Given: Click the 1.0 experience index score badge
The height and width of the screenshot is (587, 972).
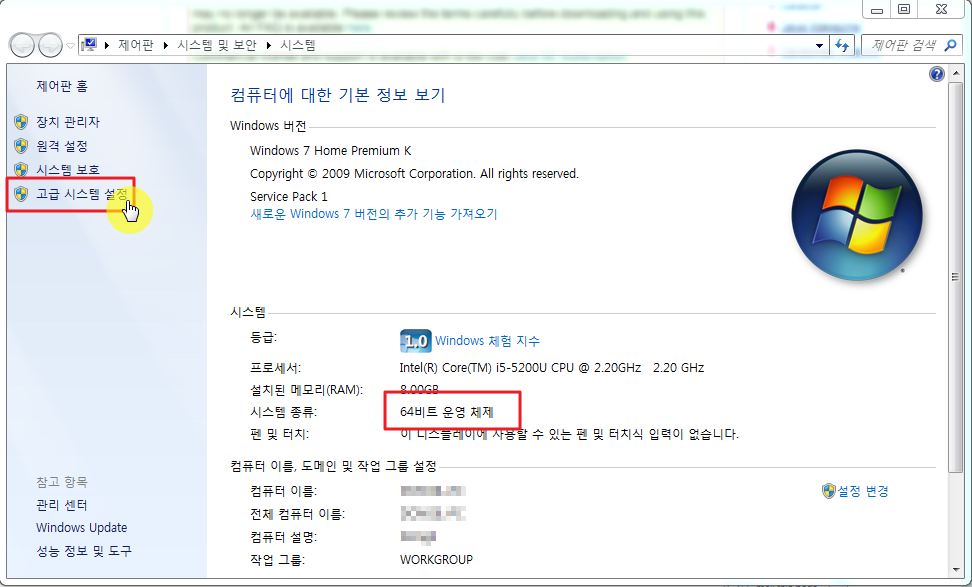Looking at the screenshot, I should pos(415,341).
